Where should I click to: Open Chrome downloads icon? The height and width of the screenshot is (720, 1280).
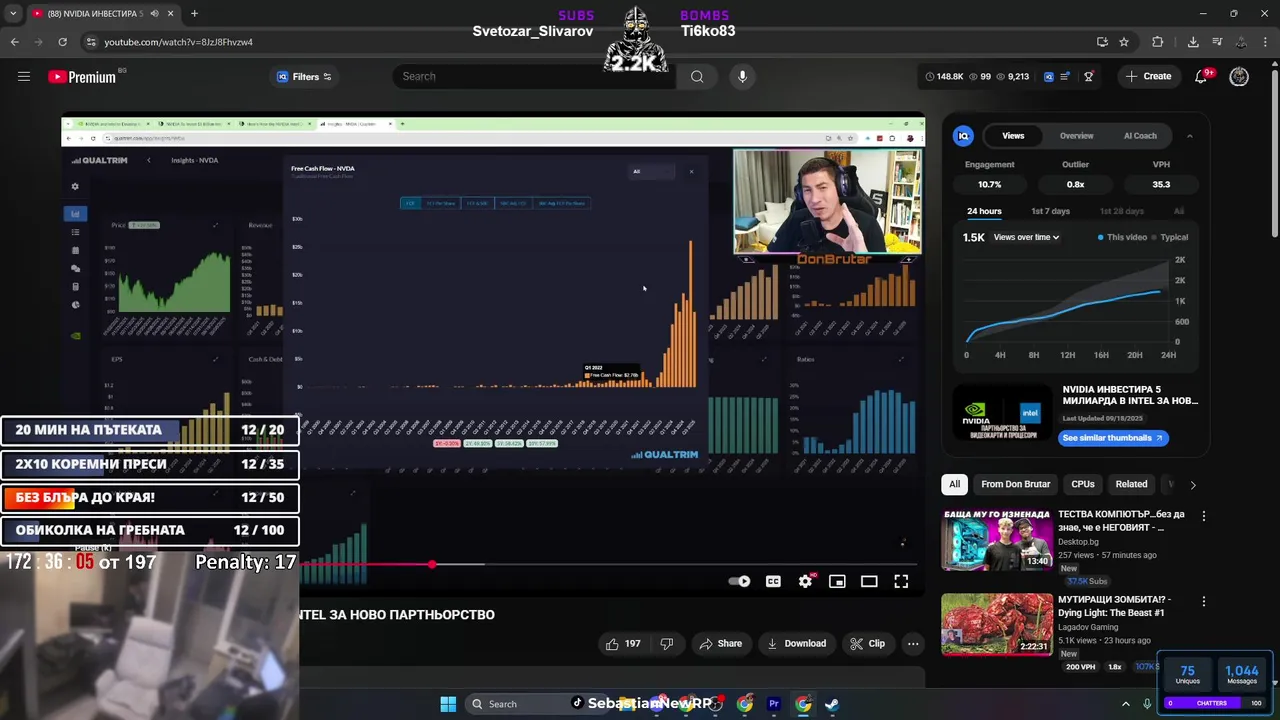coord(1193,42)
